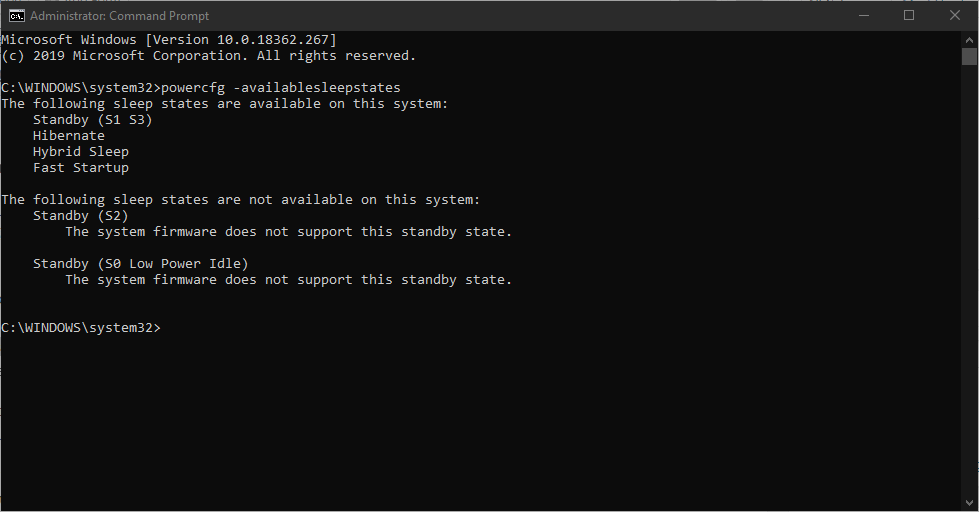Select the Fast Startup output line
This screenshot has height=512, width=979.
click(x=81, y=167)
